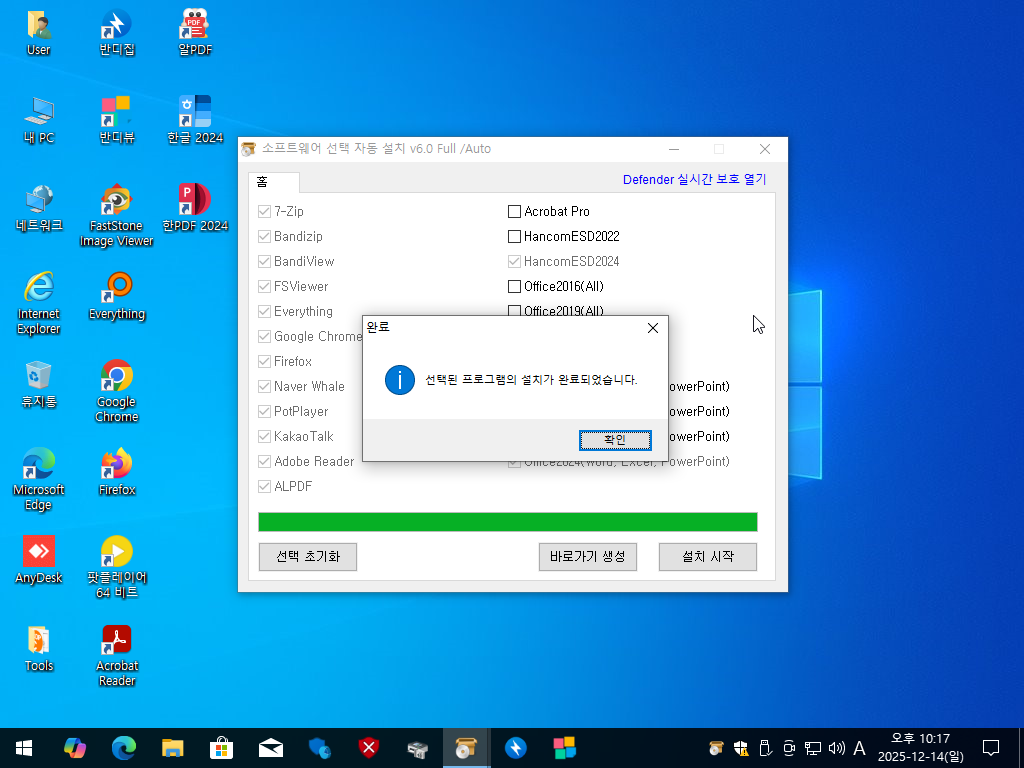
Task: Open the Tools folder desktop icon
Action: [39, 648]
